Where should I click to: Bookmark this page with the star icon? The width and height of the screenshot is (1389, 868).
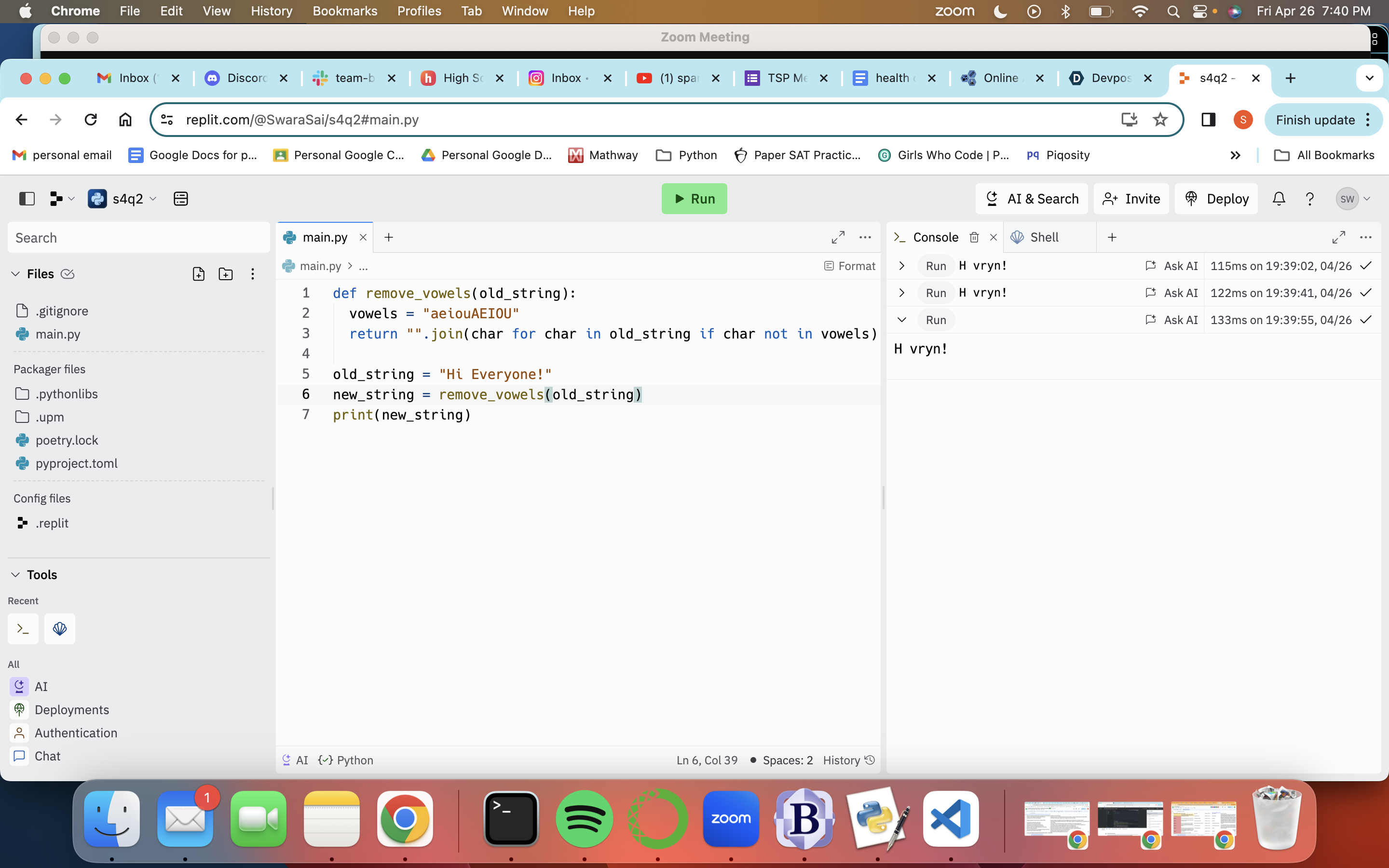1160,120
